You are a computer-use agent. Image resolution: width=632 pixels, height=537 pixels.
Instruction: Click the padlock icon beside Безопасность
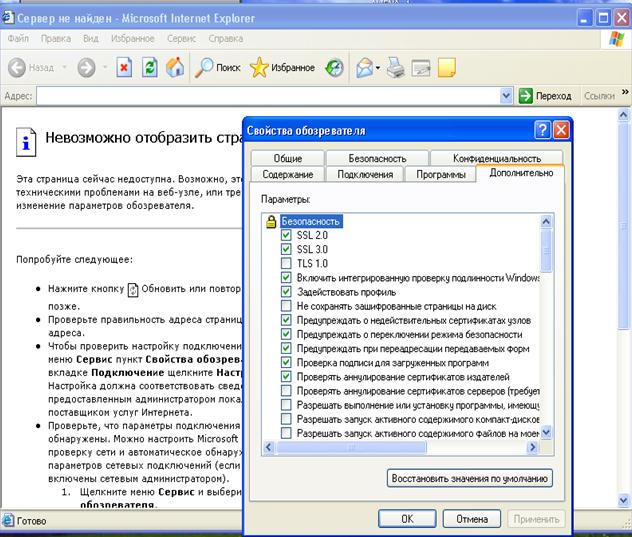(271, 221)
